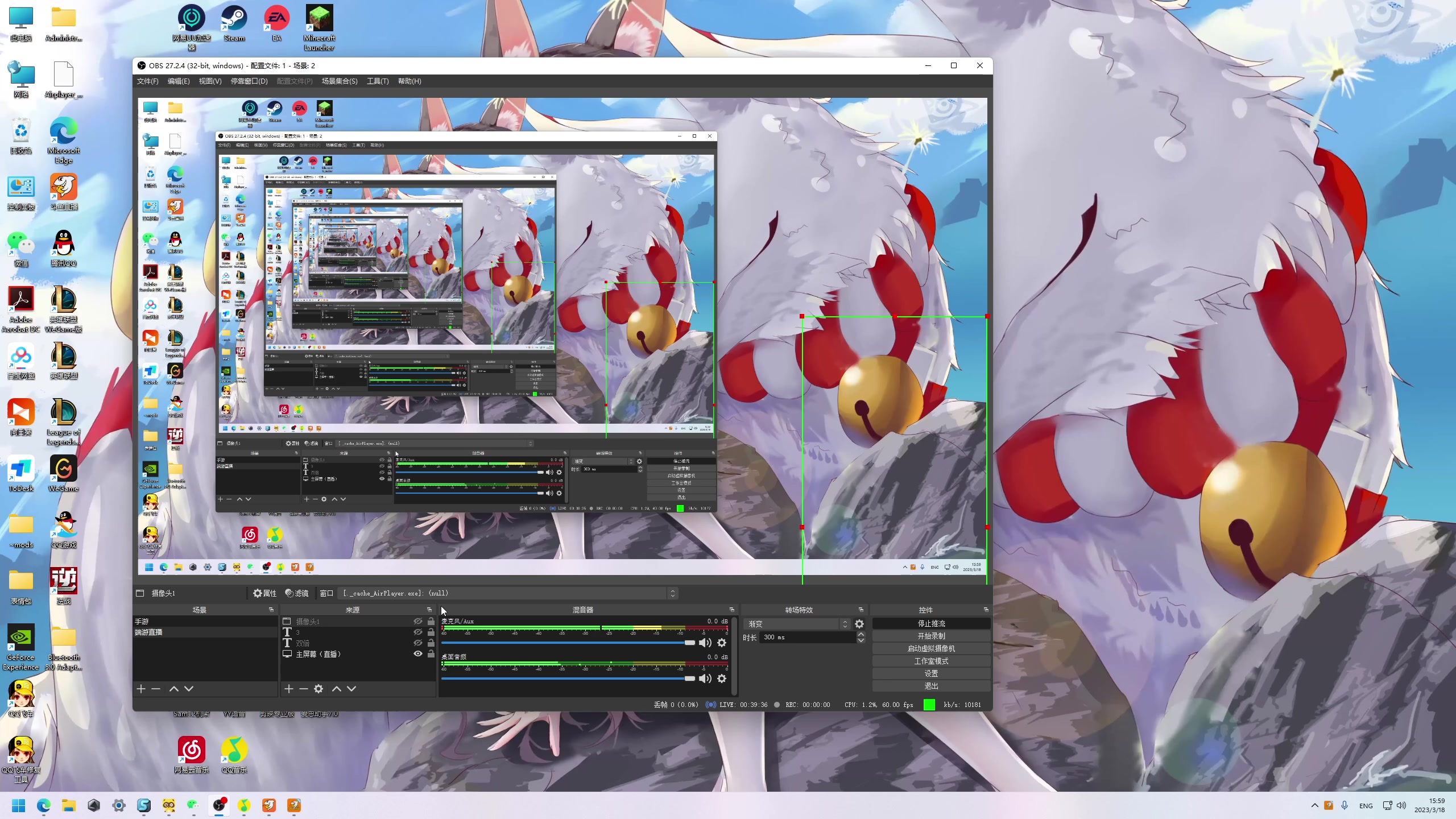Click OBS icon in Windows taskbar

point(219,805)
